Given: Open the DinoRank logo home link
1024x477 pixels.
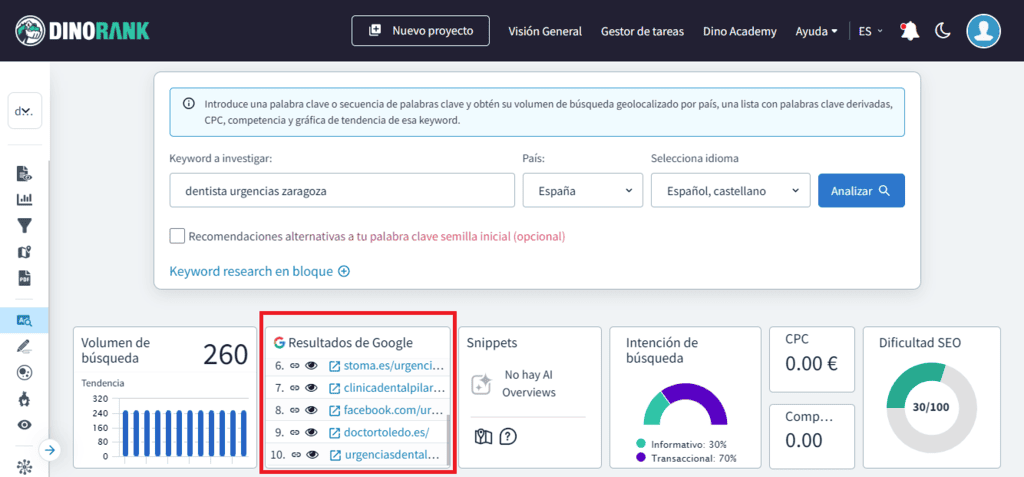Looking at the screenshot, I should (82, 31).
